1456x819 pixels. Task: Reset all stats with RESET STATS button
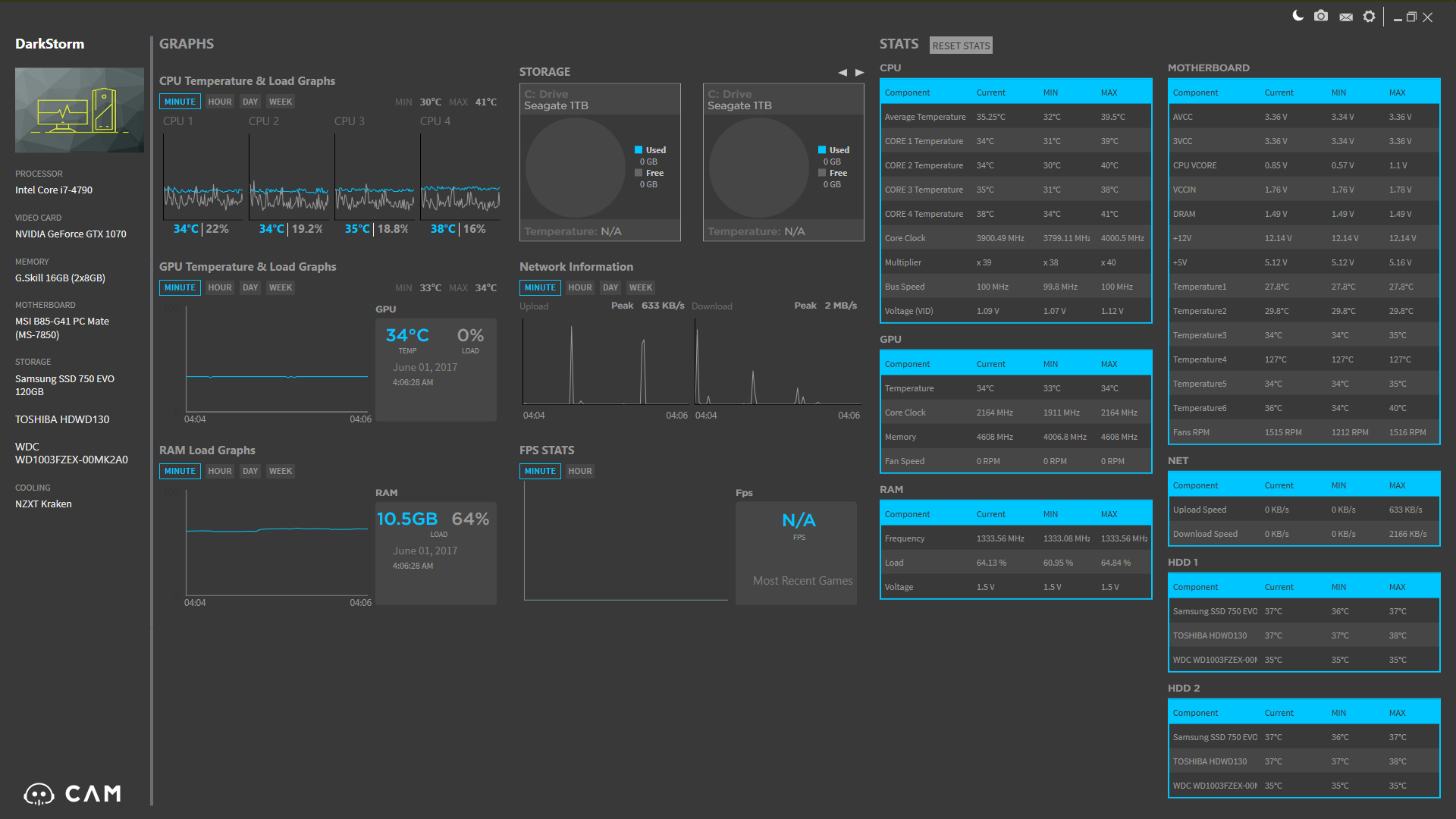tap(961, 45)
